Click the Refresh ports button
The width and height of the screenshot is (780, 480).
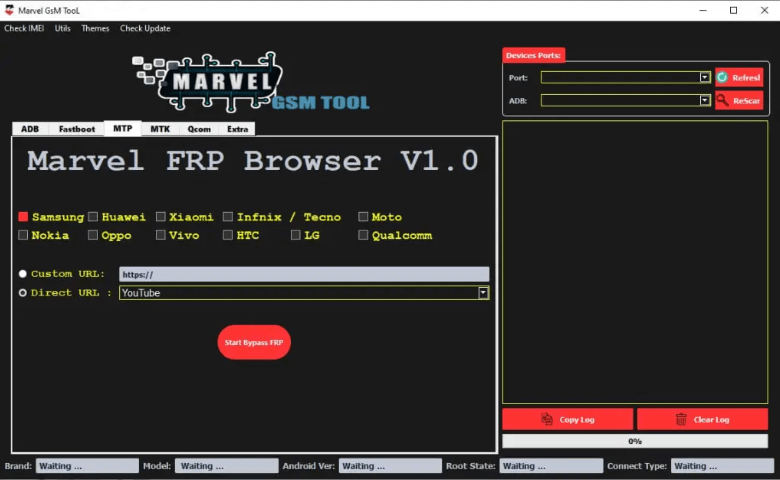pos(739,77)
